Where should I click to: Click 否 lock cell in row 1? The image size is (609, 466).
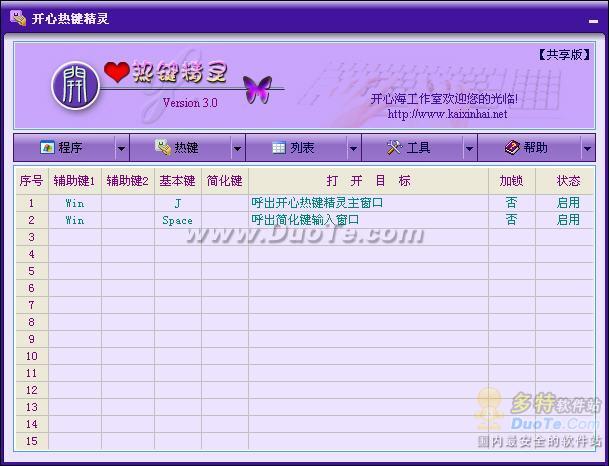pyautogui.click(x=512, y=203)
